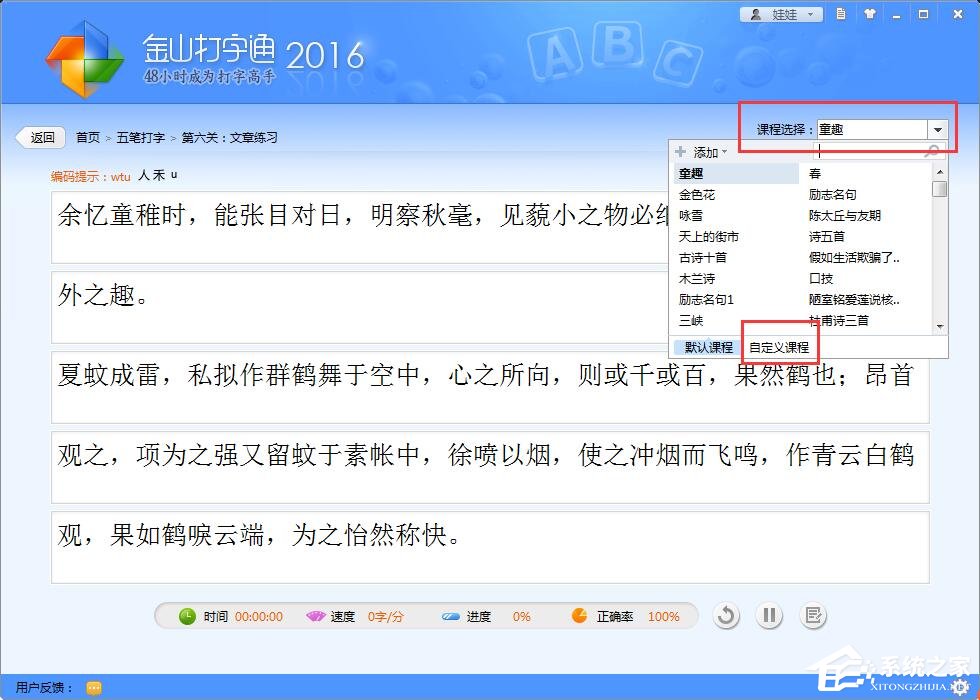Screen dimensions: 980x700
Task: Restart the typing practice exercise
Action: click(x=726, y=616)
